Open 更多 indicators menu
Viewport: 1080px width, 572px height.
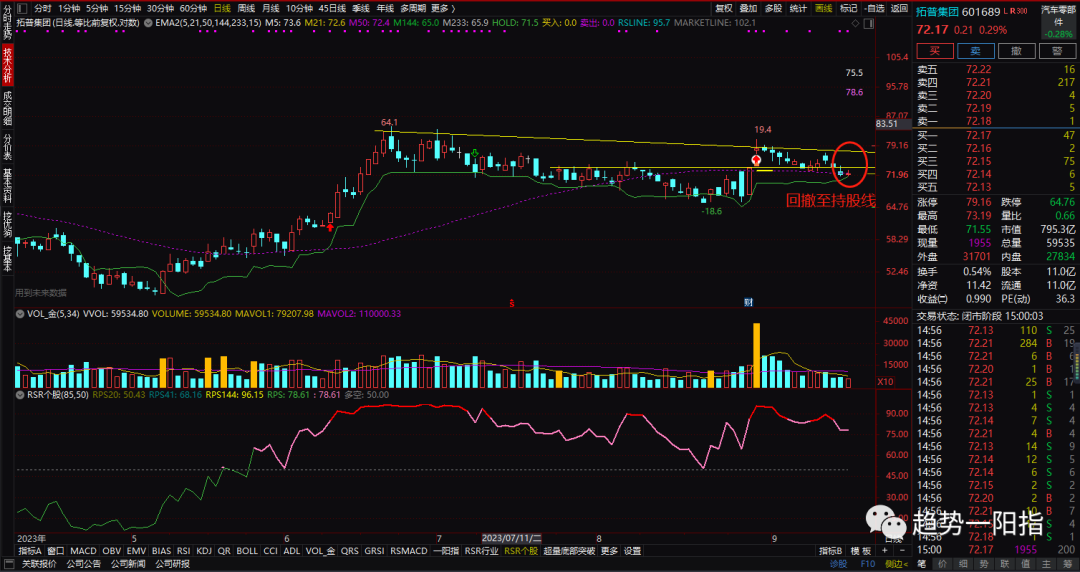pyautogui.click(x=609, y=551)
